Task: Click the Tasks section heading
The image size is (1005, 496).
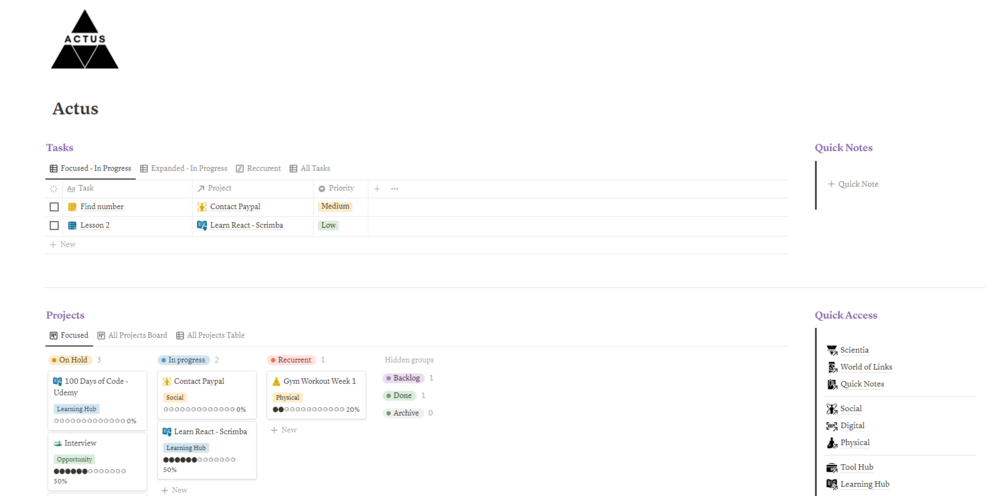Action: [60, 147]
